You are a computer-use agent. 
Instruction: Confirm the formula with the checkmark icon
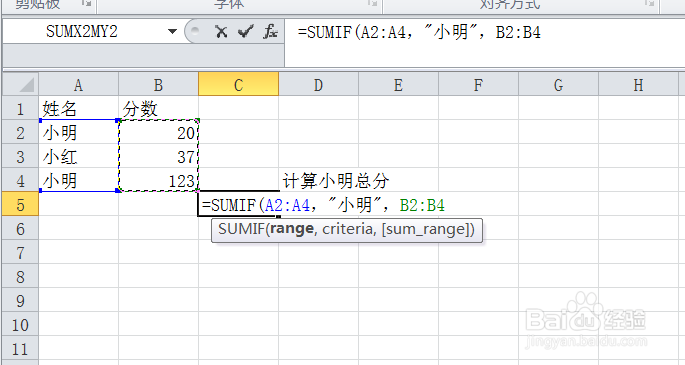click(x=246, y=31)
